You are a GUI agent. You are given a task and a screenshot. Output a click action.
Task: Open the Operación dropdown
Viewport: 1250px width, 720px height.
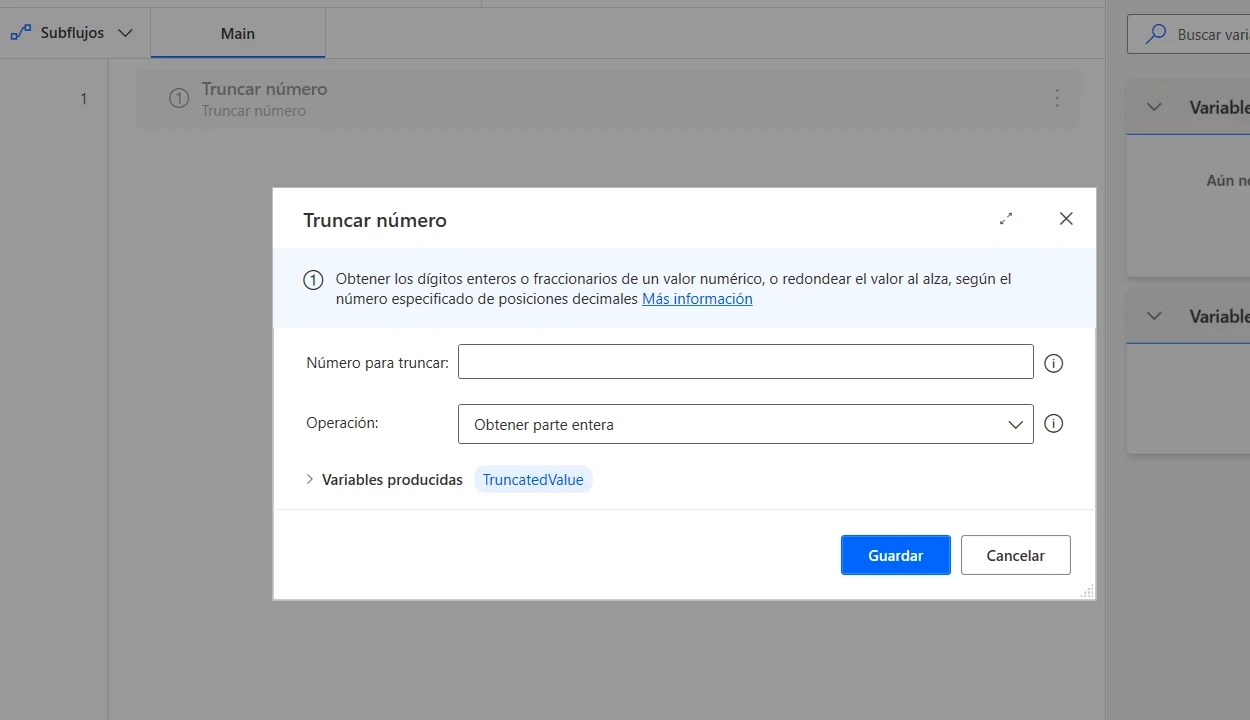coord(745,424)
